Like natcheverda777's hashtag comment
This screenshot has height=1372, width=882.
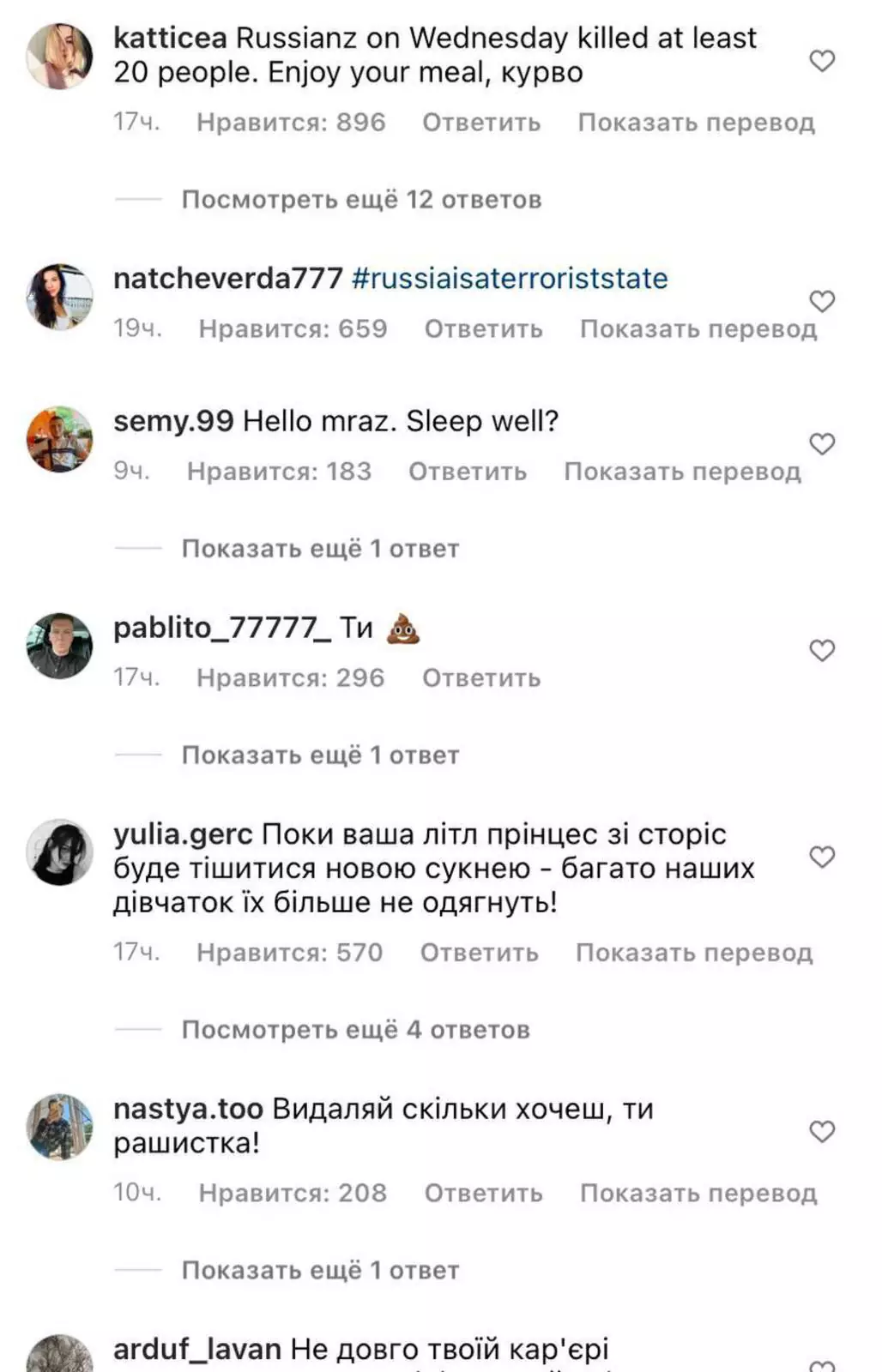(822, 301)
